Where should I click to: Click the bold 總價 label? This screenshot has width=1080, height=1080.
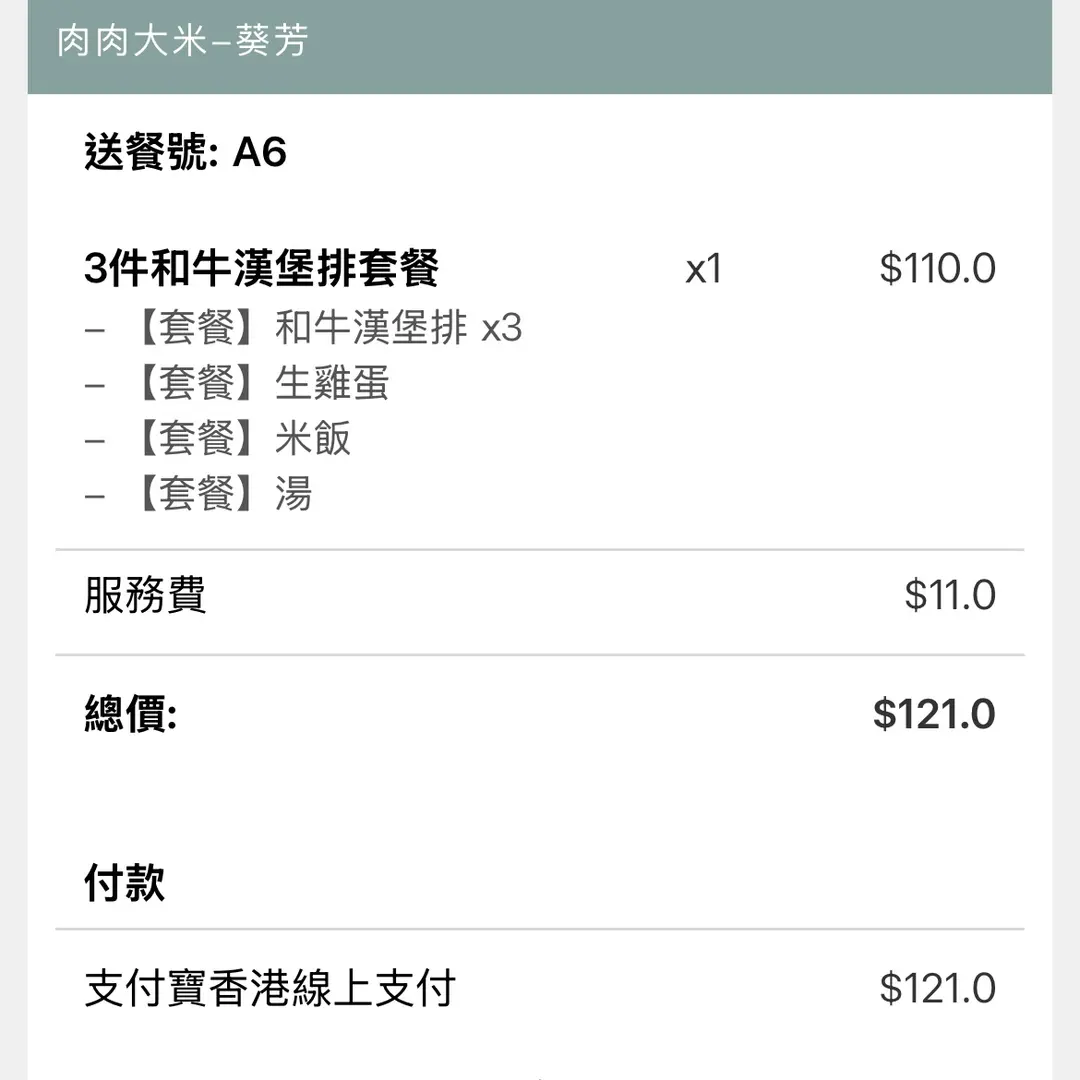130,715
